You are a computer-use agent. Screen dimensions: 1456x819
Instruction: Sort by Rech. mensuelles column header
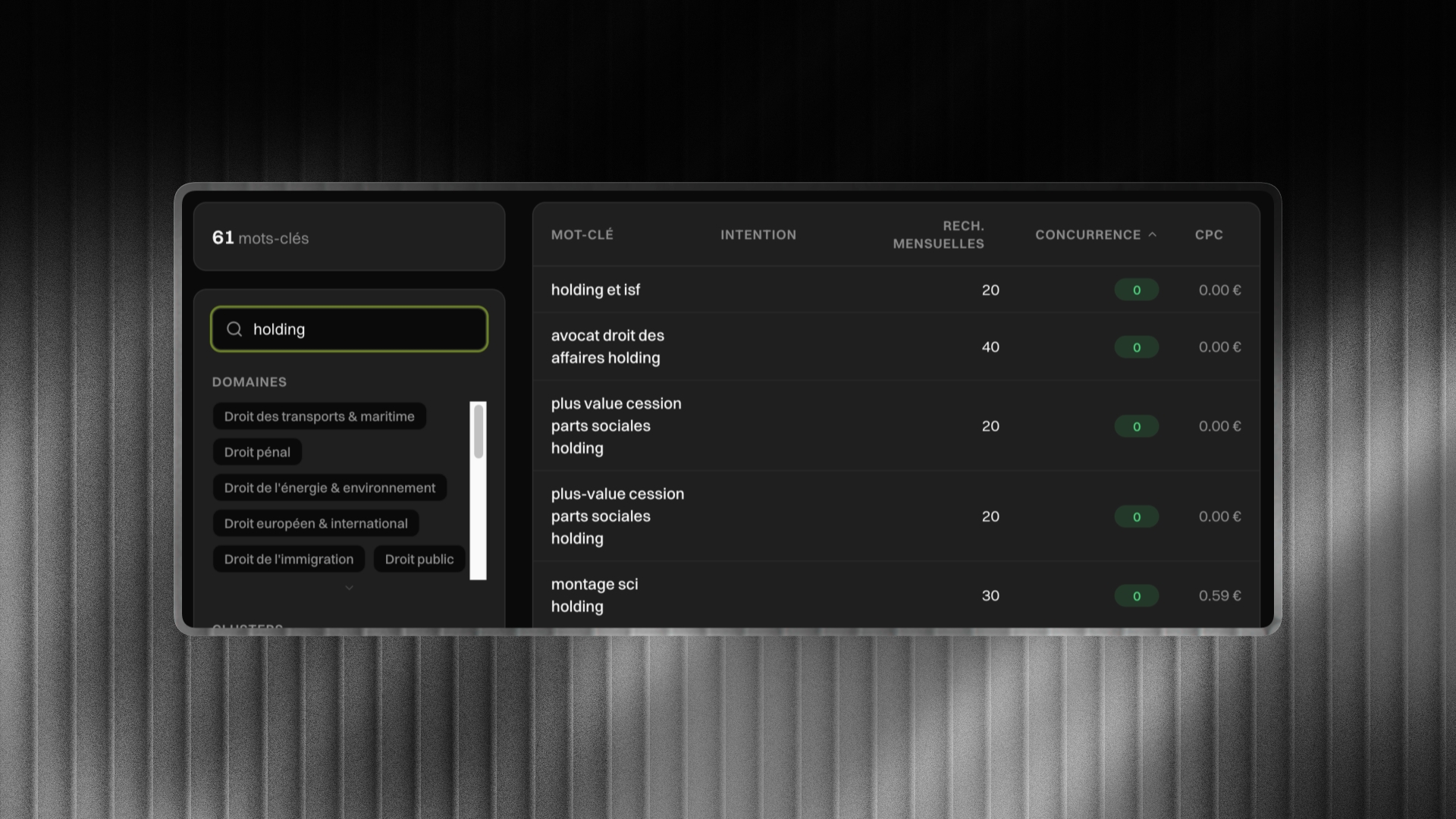[x=938, y=235]
